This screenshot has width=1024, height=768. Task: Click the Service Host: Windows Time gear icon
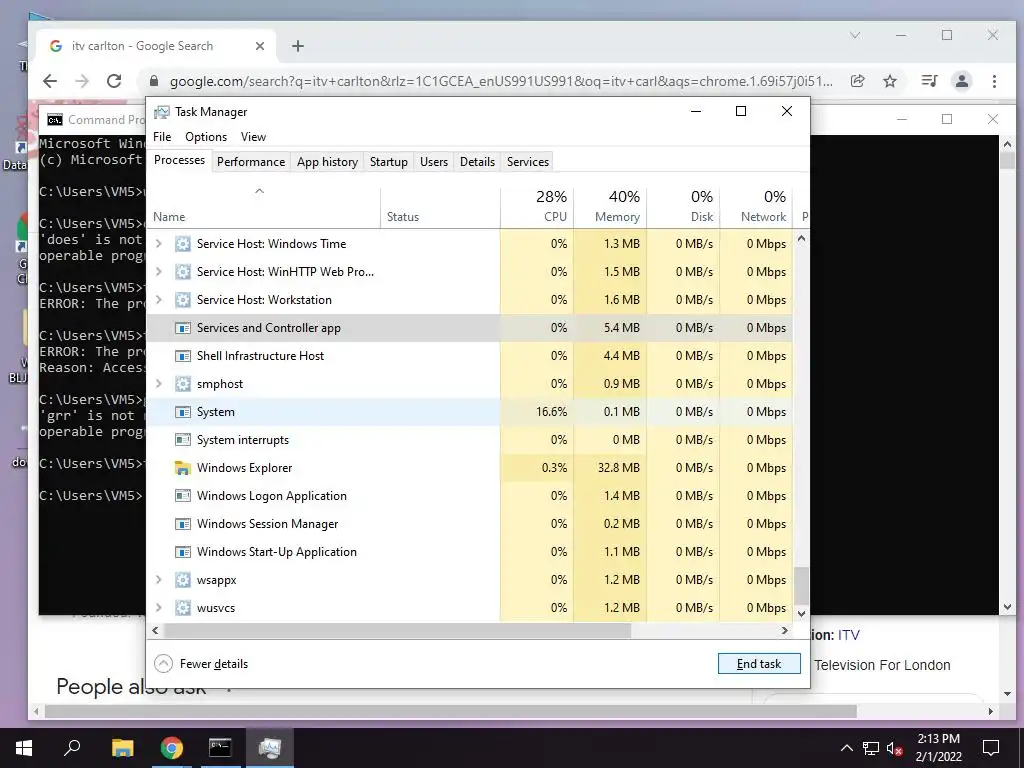pos(183,244)
